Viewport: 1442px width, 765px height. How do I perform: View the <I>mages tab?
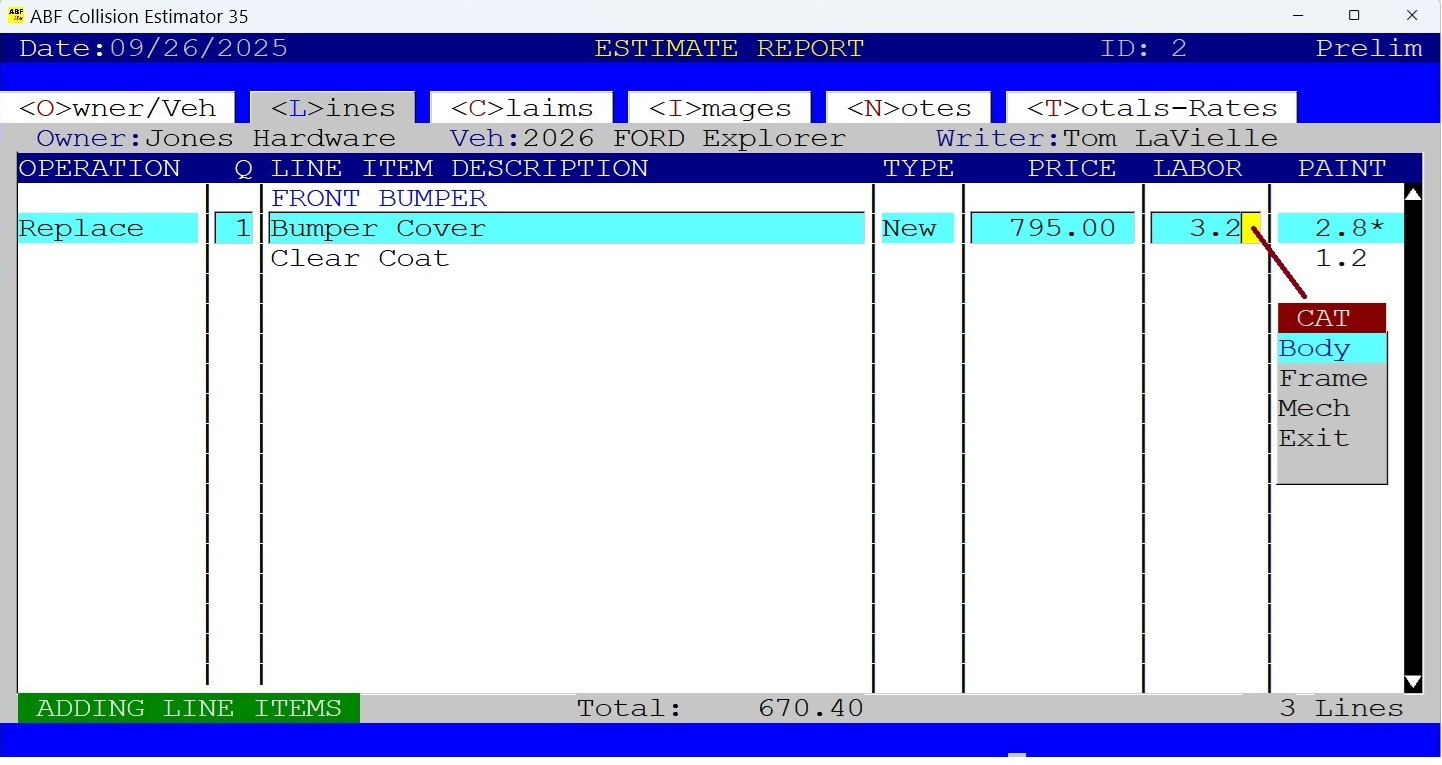pos(718,107)
